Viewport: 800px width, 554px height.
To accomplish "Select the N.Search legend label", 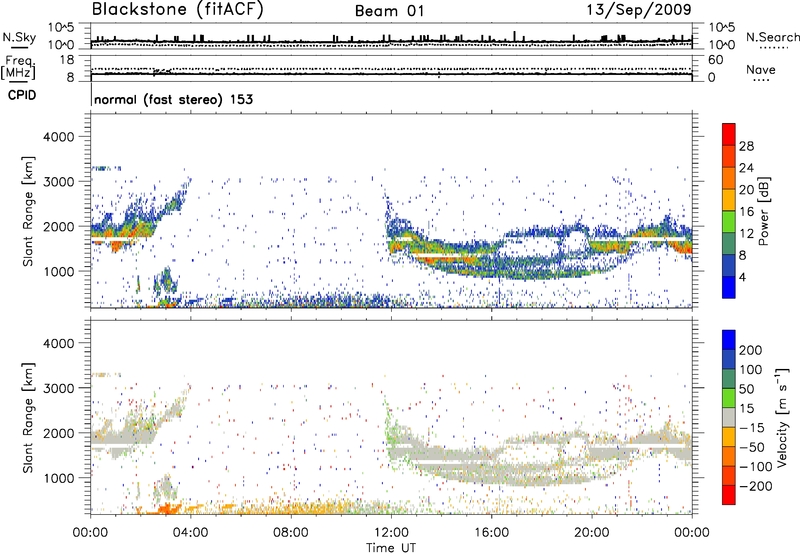I will tap(772, 37).
